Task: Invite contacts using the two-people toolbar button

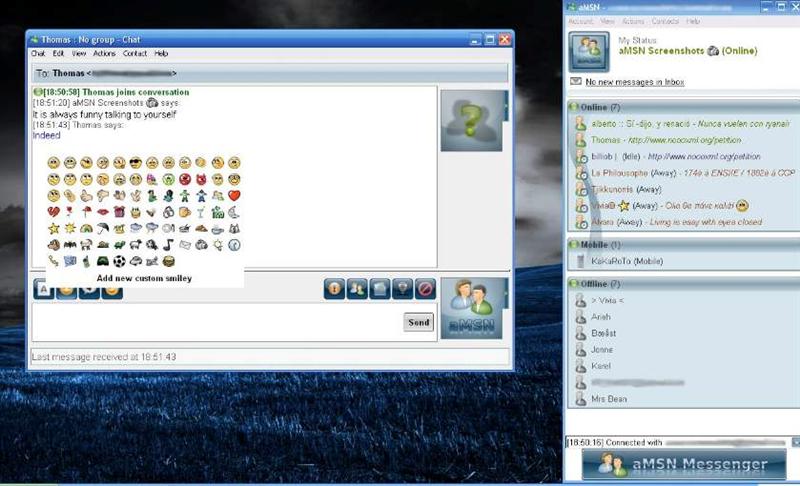Action: 357,289
